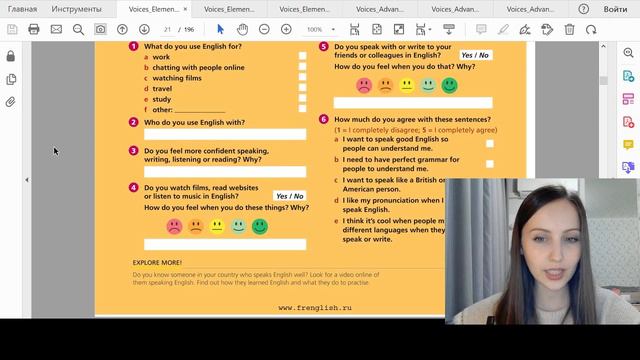Switch to the Главная tab
The image size is (640, 360).
click(x=22, y=9)
